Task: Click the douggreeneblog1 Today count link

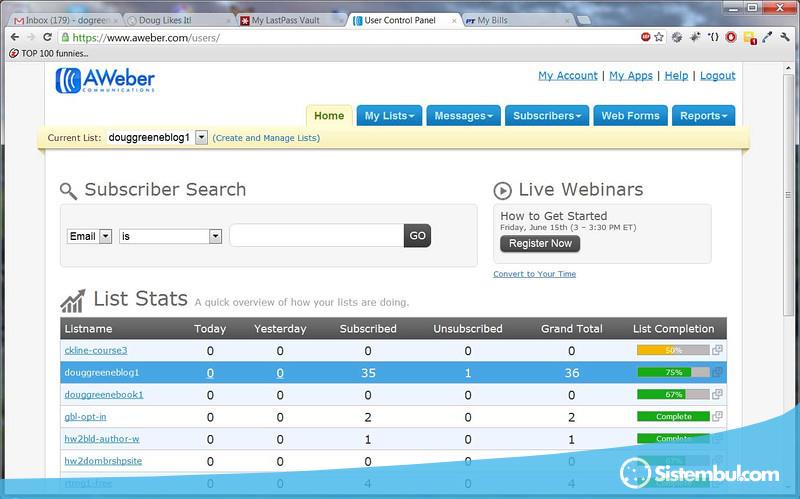Action: (210, 373)
